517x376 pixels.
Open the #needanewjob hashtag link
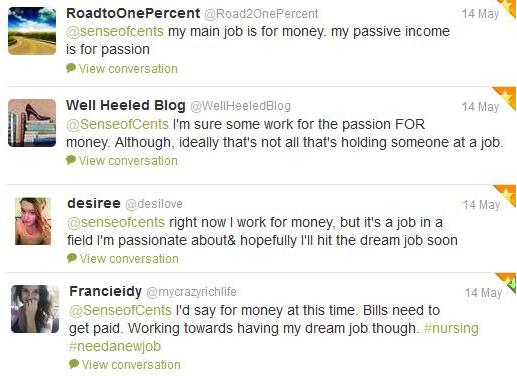115,346
